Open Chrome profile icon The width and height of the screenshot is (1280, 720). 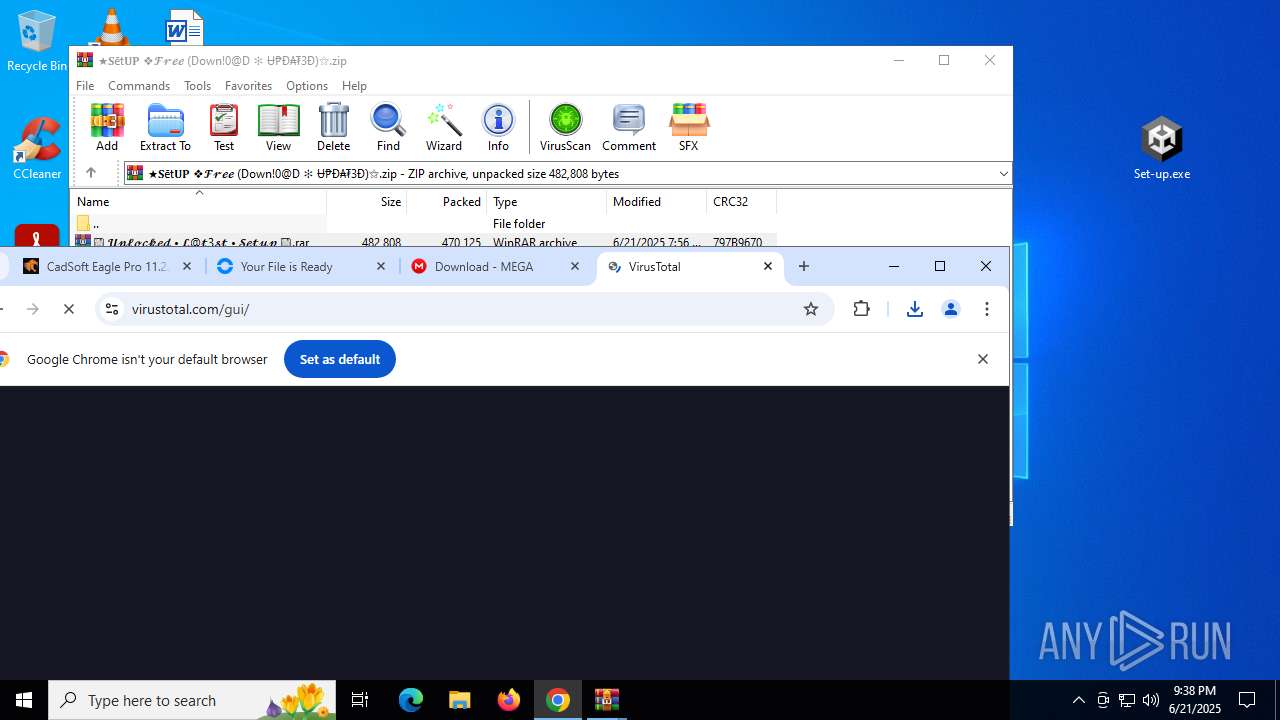(x=951, y=309)
